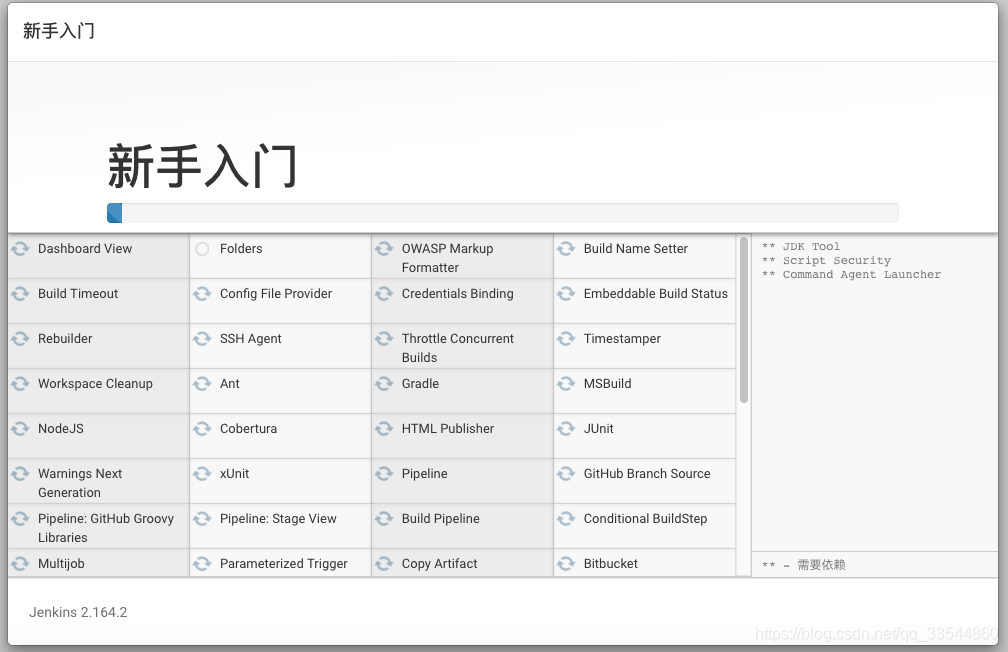Select the SSH Agent plugin name
Screen dimensions: 1008x652
tap(251, 339)
